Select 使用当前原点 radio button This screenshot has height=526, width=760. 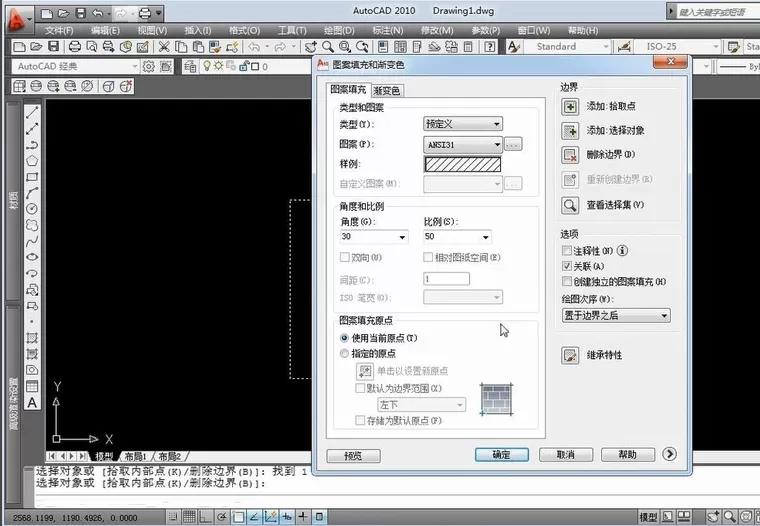point(344,338)
